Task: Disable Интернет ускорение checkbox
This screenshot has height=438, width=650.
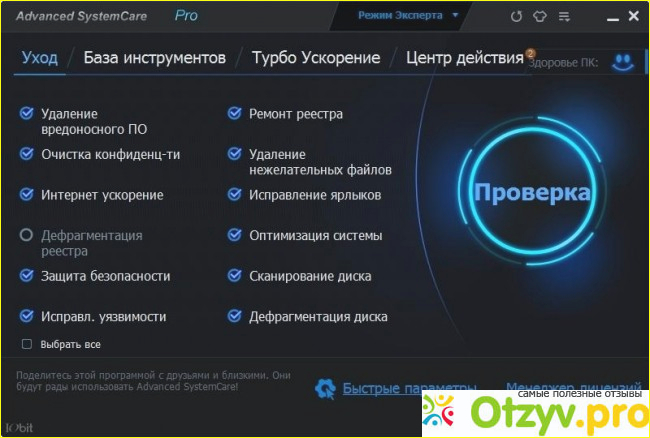Action: coord(27,195)
